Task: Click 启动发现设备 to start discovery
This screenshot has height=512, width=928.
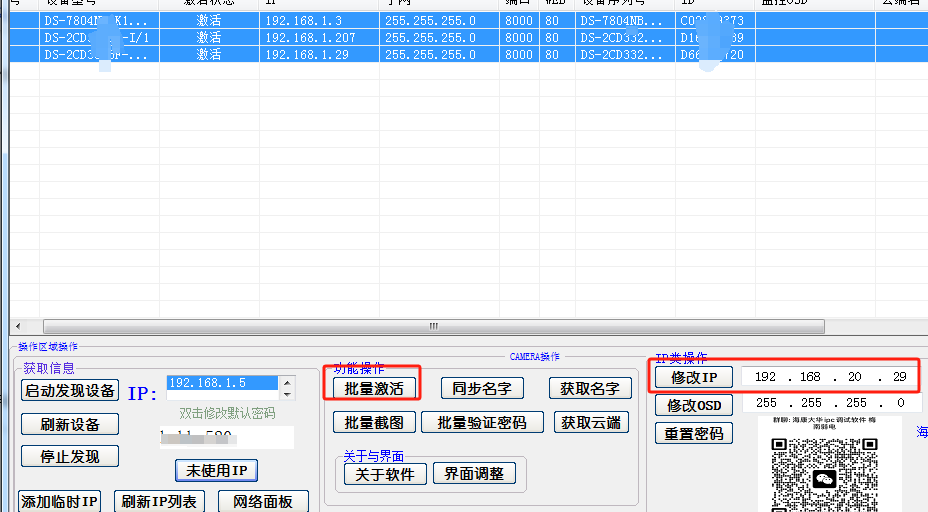Action: 70,390
